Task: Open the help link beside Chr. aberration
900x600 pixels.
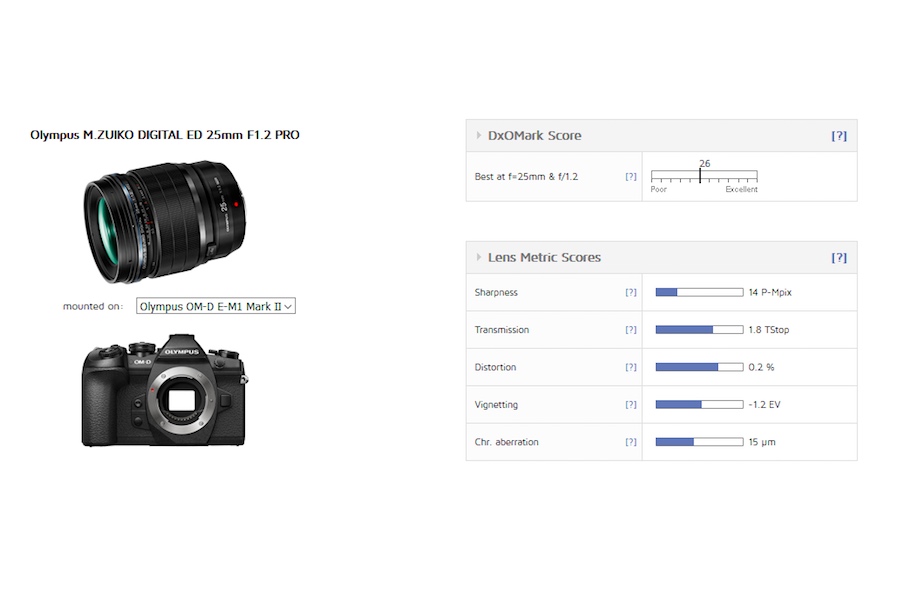Action: tap(630, 442)
